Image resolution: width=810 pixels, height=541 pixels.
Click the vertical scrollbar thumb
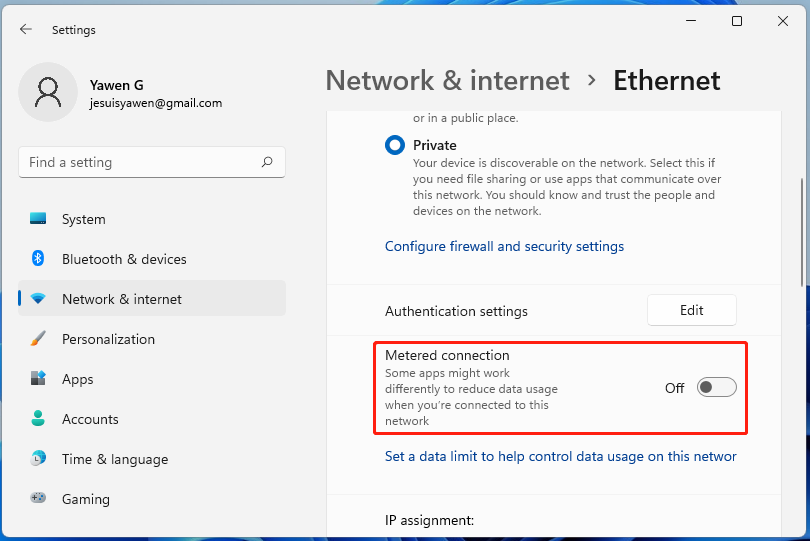point(802,230)
